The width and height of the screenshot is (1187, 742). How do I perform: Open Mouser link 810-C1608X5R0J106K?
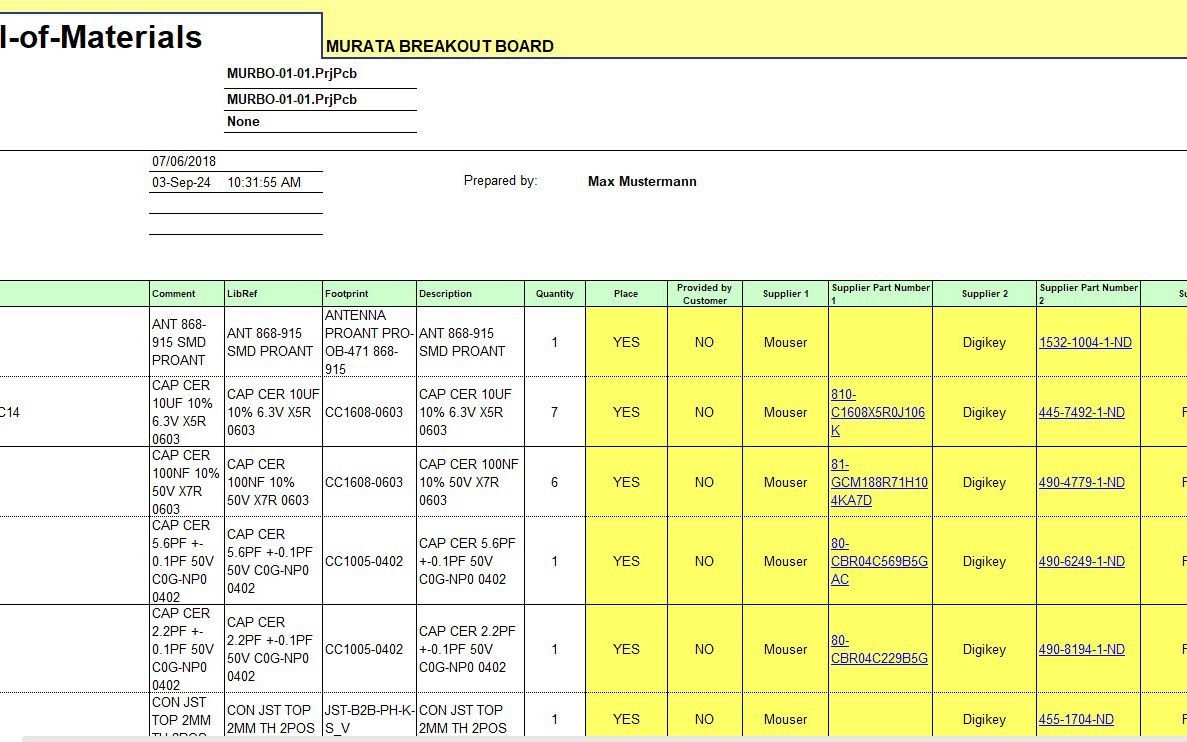[877, 413]
